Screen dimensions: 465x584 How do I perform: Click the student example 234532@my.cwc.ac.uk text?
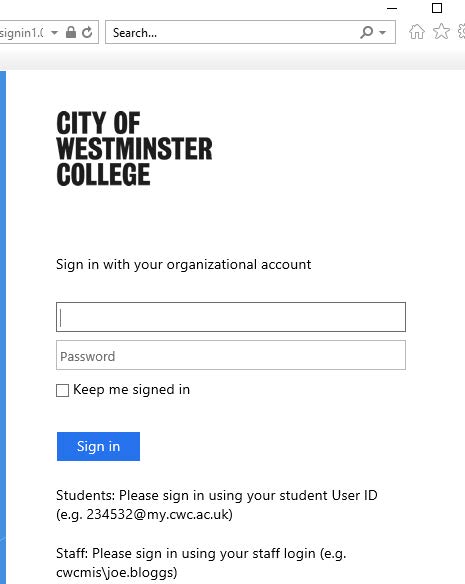[159, 514]
